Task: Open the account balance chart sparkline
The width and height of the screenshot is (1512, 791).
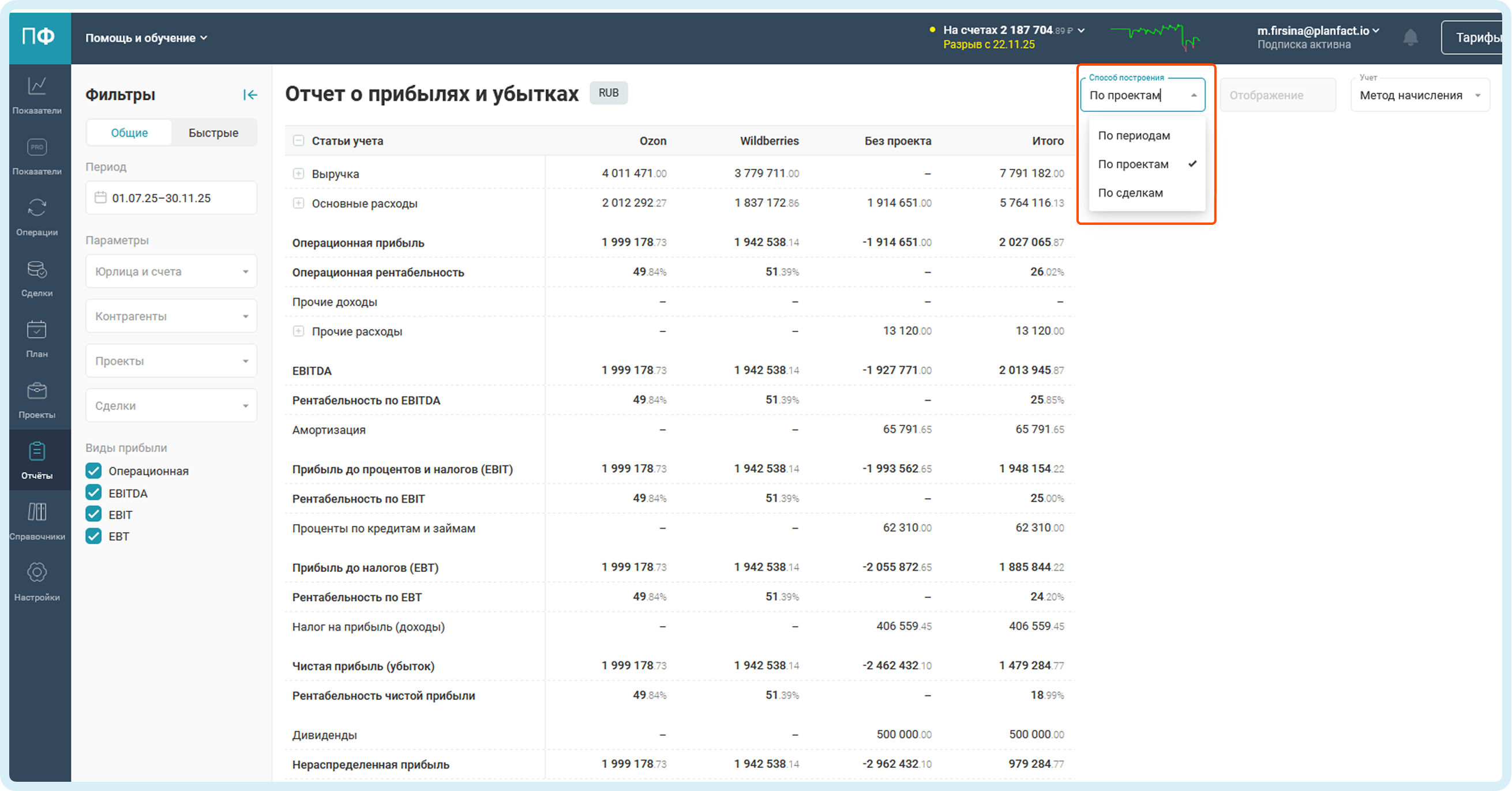Action: coord(1154,36)
